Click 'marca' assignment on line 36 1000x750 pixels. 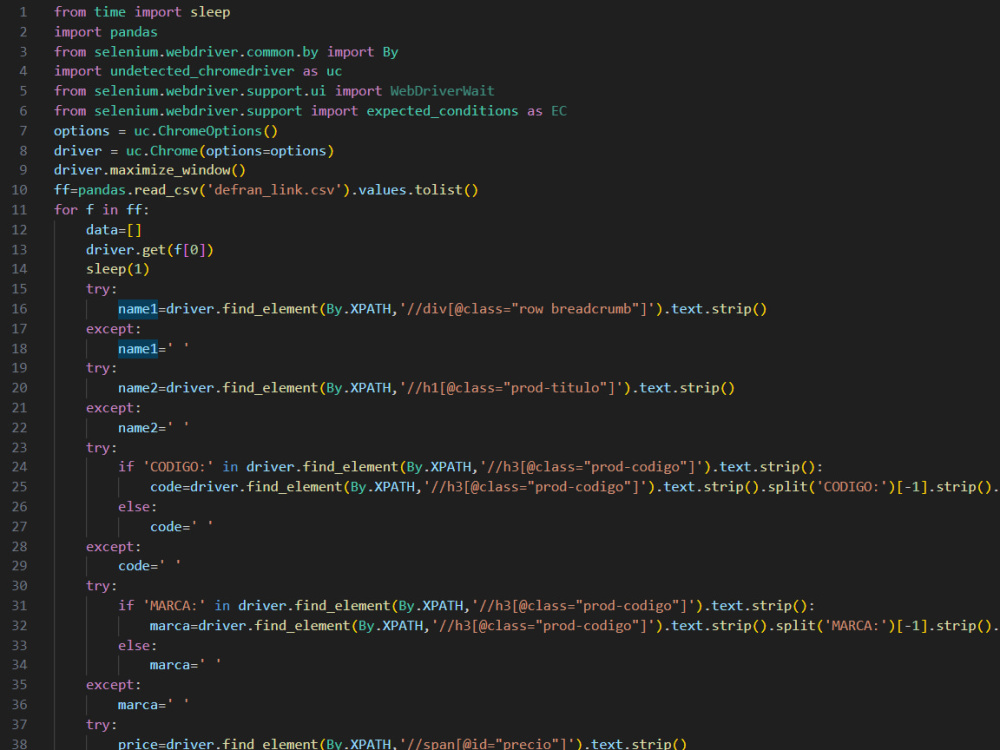point(138,704)
